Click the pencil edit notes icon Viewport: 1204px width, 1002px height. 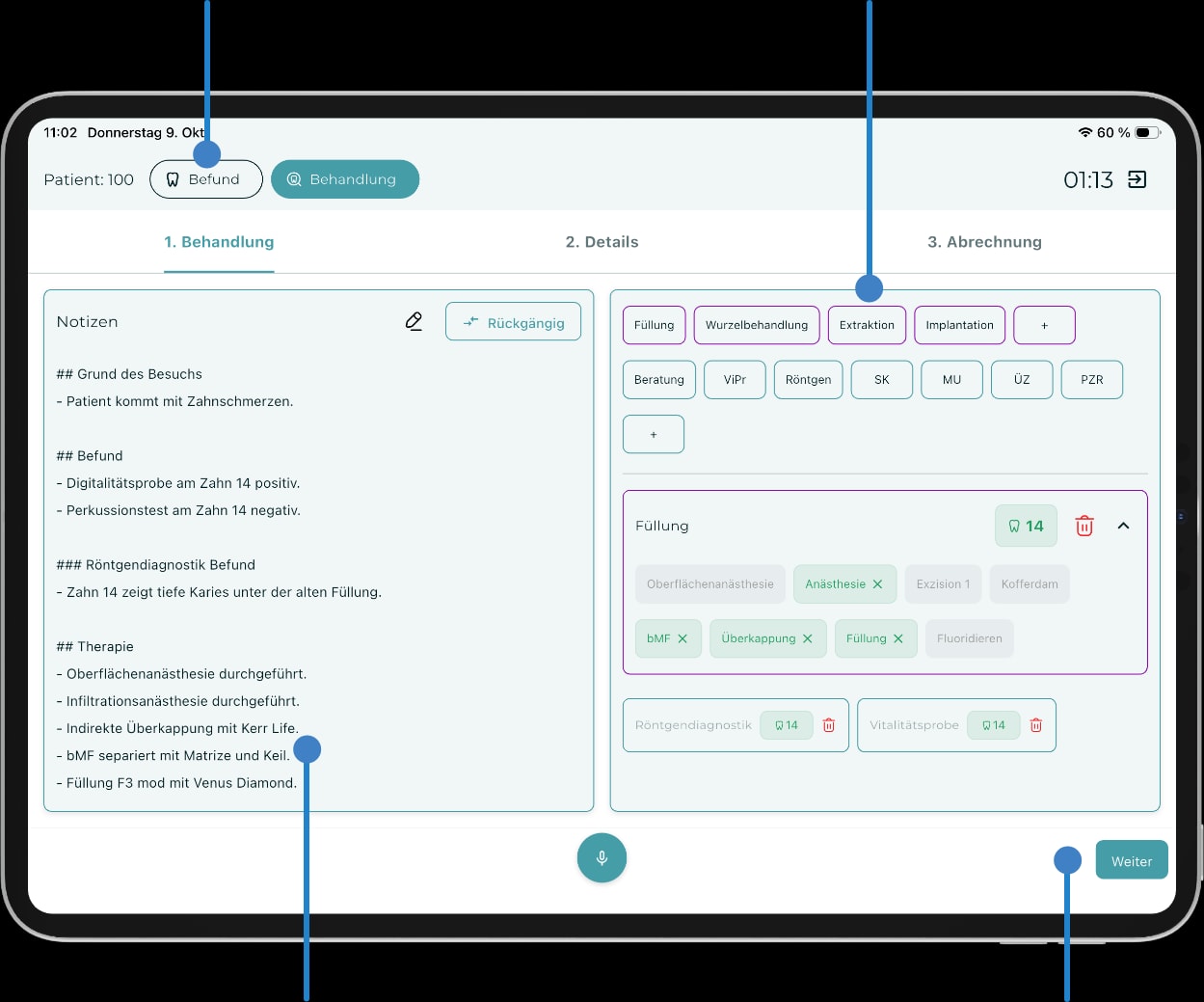414,321
